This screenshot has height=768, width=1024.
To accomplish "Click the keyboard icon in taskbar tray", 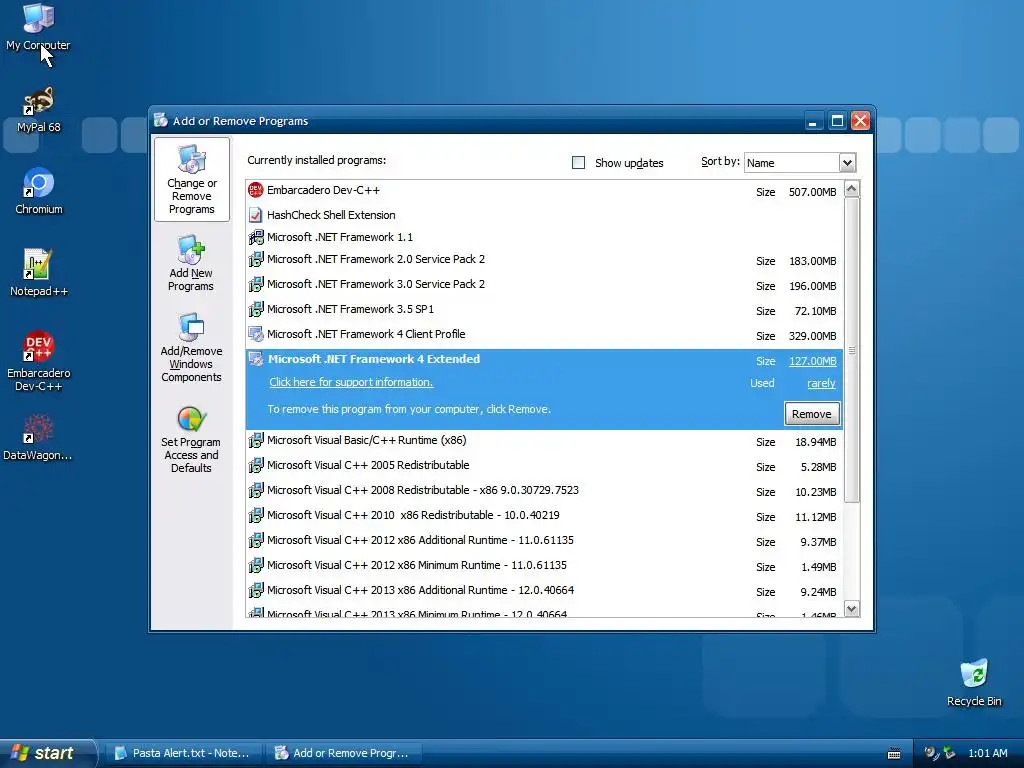I will click(x=894, y=754).
